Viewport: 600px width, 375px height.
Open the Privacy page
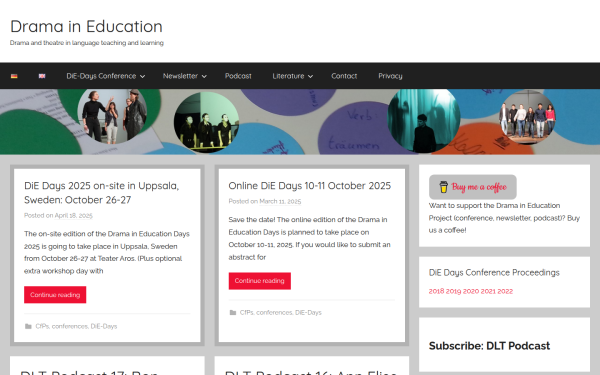click(x=390, y=76)
